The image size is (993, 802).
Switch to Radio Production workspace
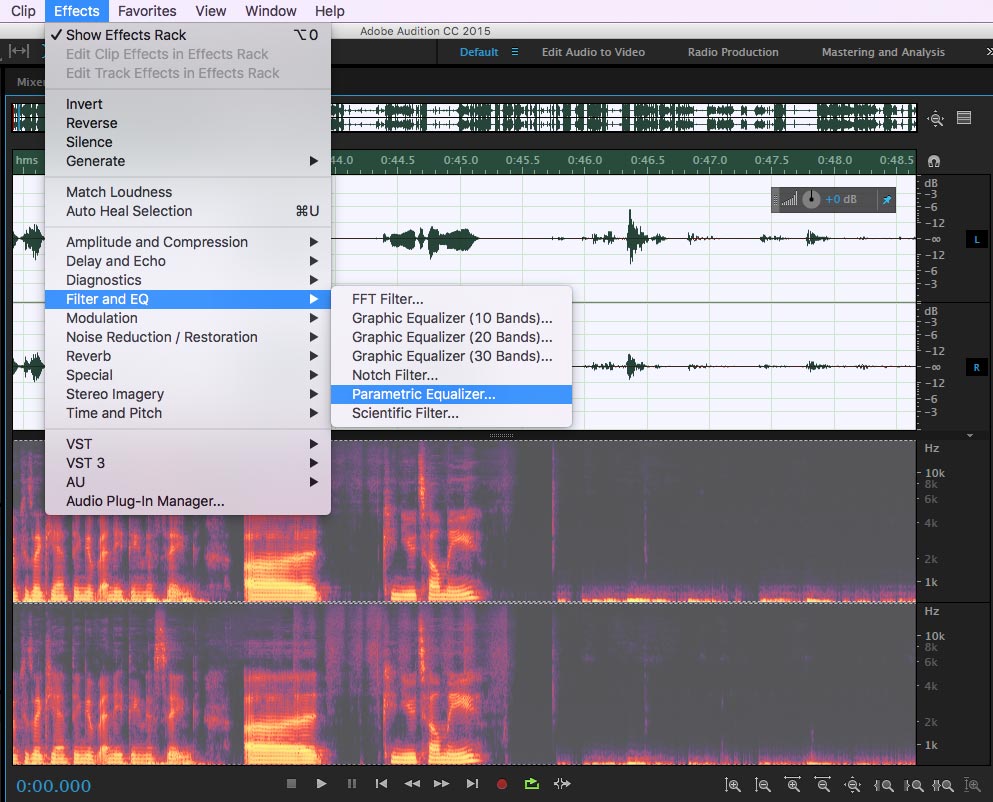pyautogui.click(x=733, y=52)
